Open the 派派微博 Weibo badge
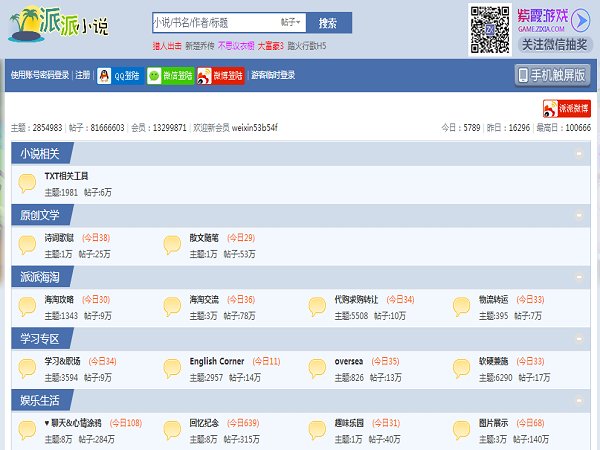 pyautogui.click(x=566, y=108)
